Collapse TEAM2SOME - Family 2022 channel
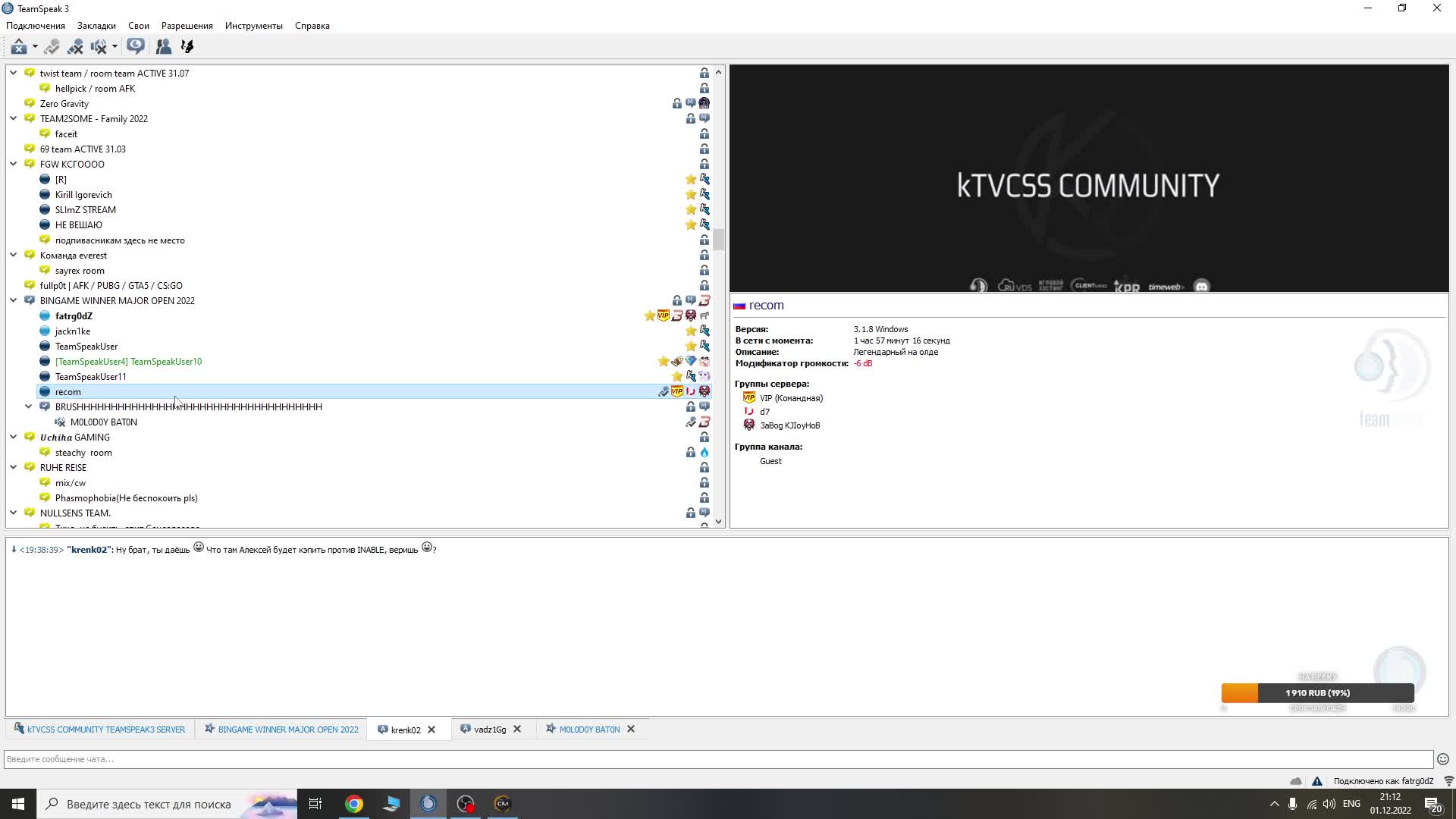Viewport: 1456px width, 819px height. coord(14,119)
